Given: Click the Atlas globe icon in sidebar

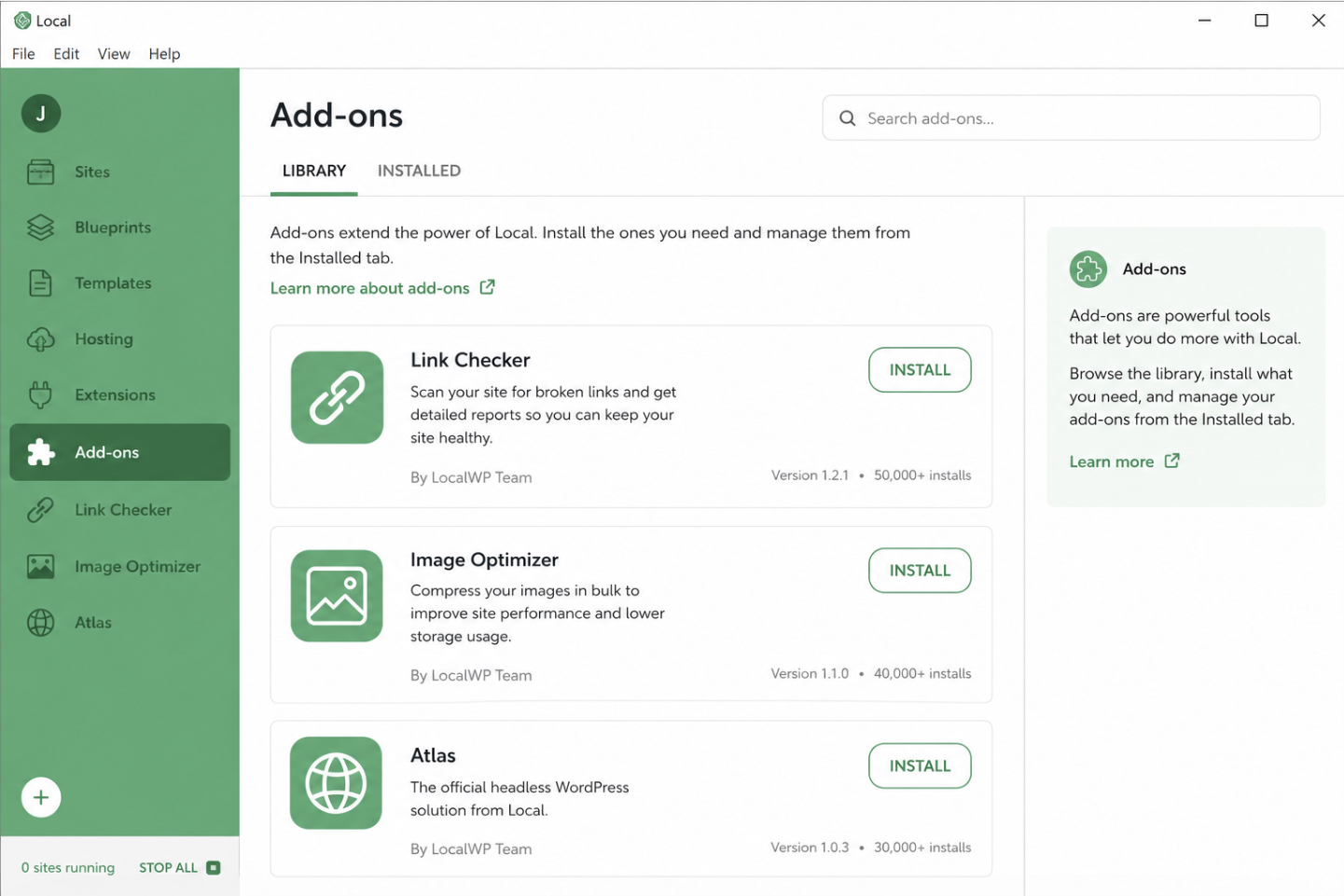Looking at the screenshot, I should click(x=41, y=622).
